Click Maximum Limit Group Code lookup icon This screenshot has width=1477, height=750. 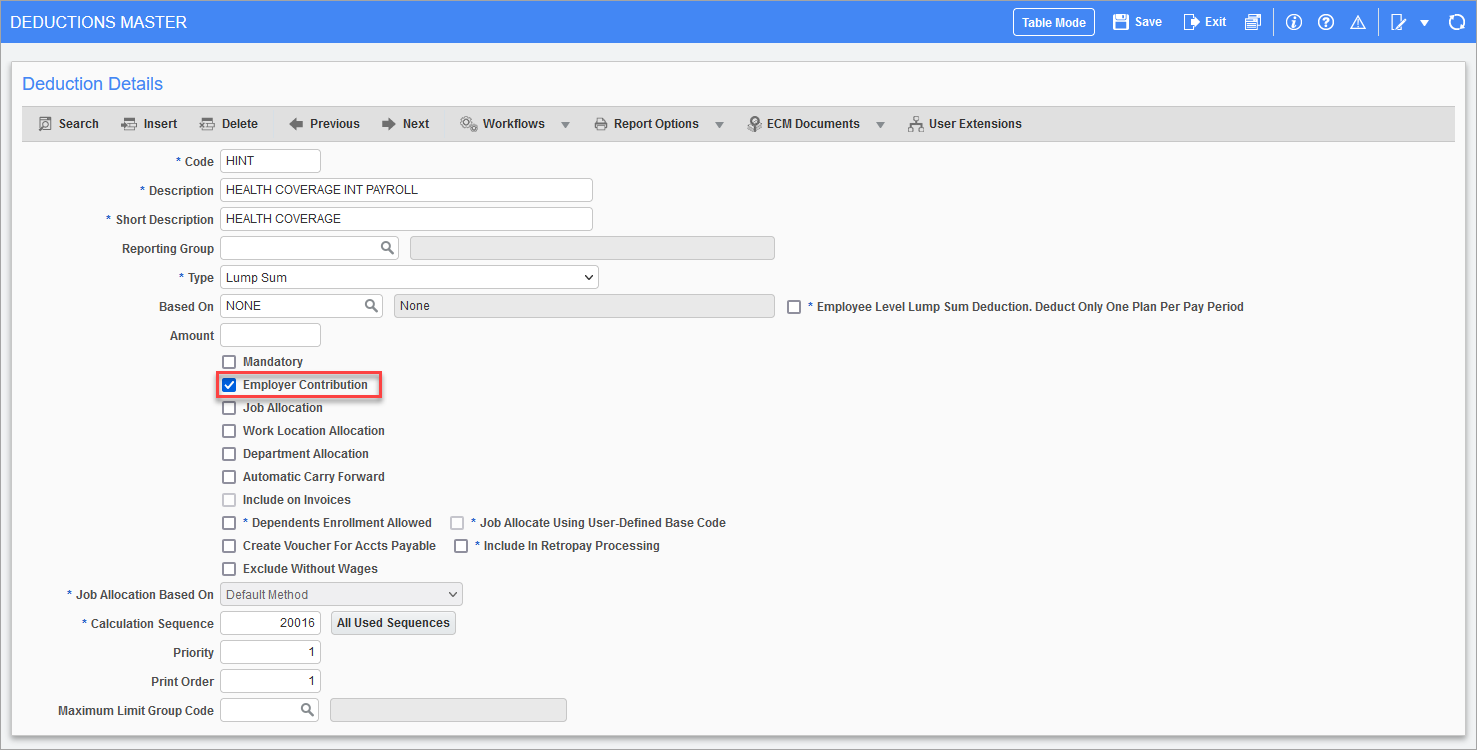point(307,710)
